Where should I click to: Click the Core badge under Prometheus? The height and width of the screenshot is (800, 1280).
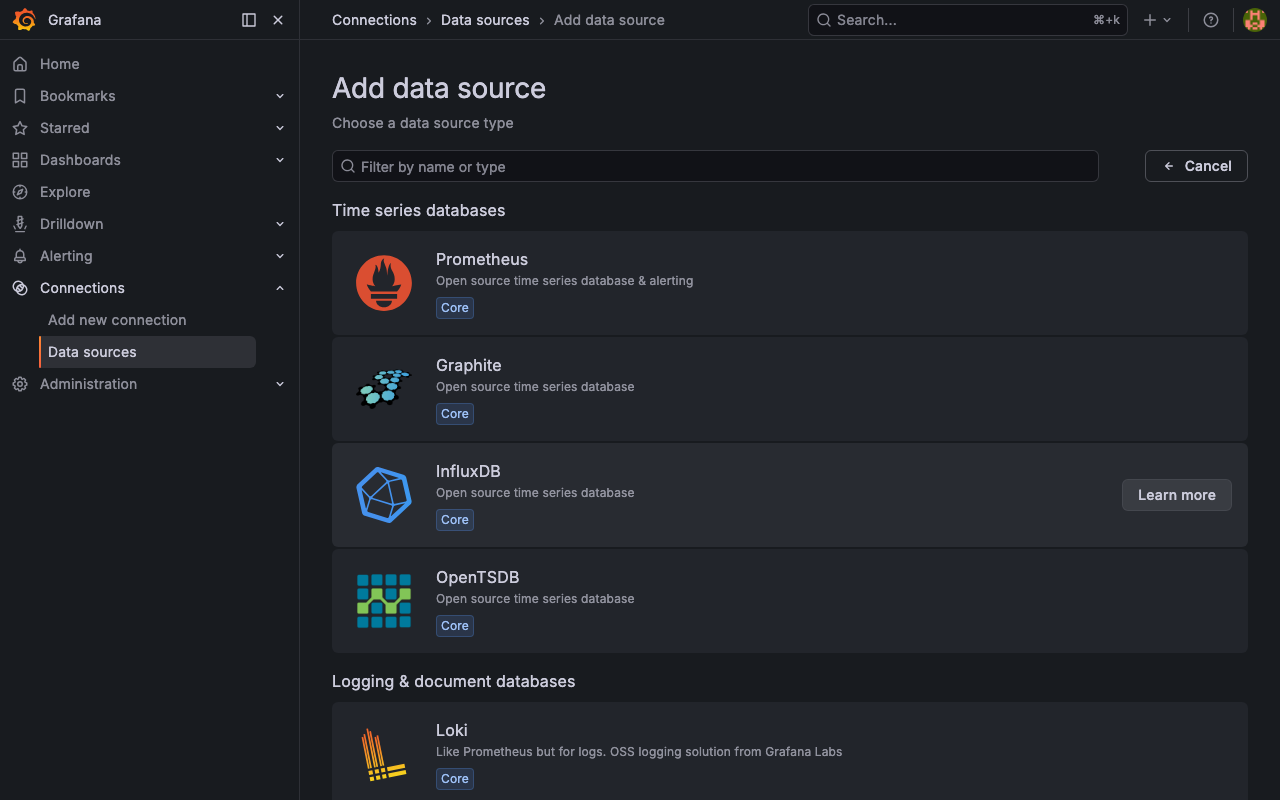pos(455,308)
